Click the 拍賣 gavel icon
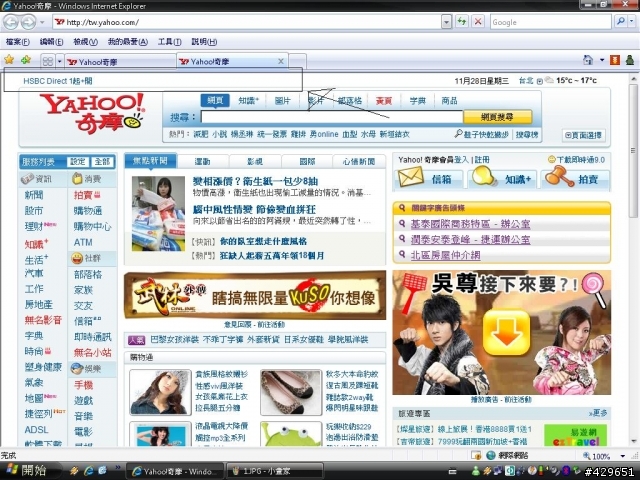 click(x=559, y=177)
